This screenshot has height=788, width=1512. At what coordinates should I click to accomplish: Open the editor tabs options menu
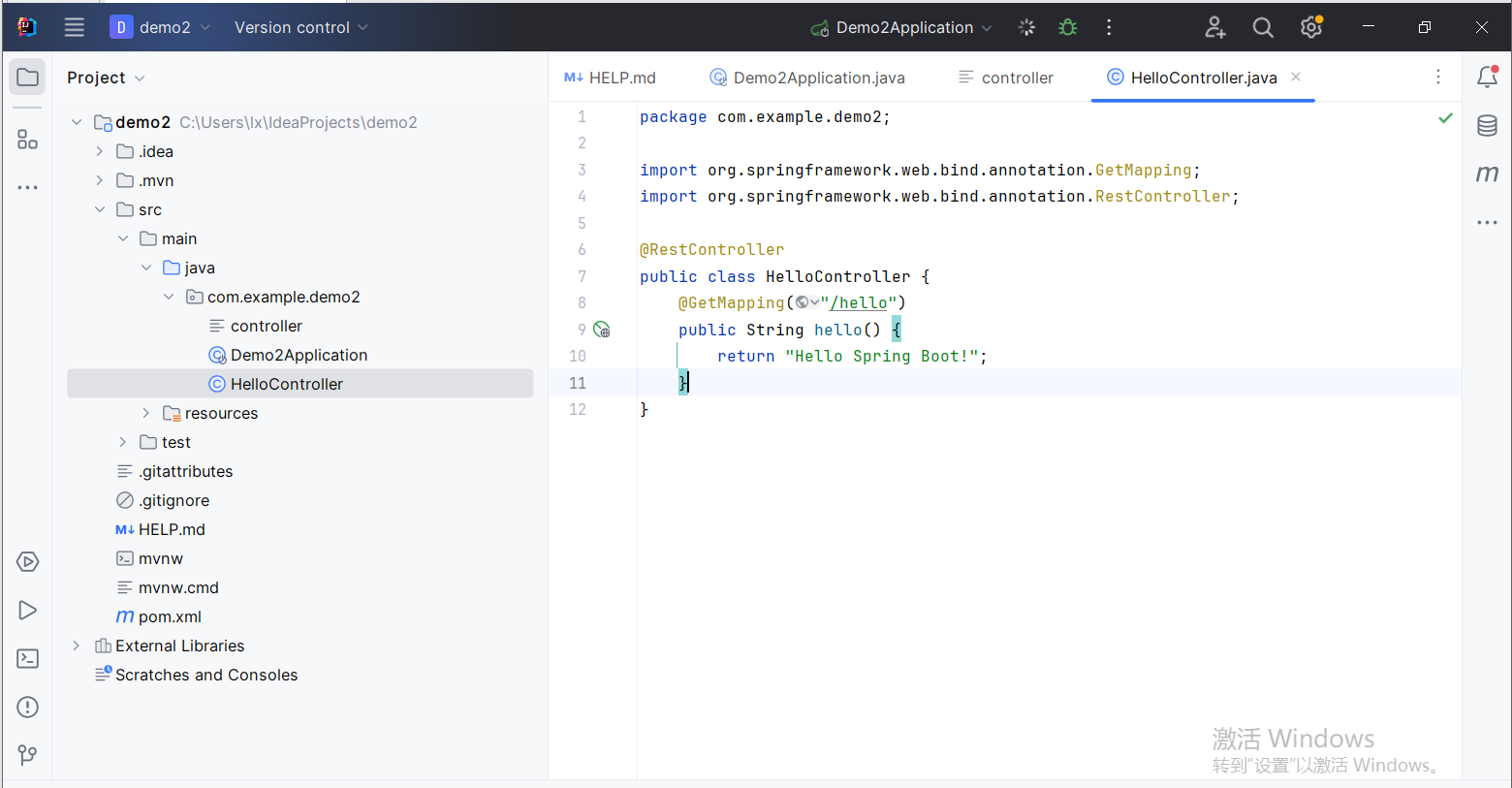pyautogui.click(x=1438, y=77)
